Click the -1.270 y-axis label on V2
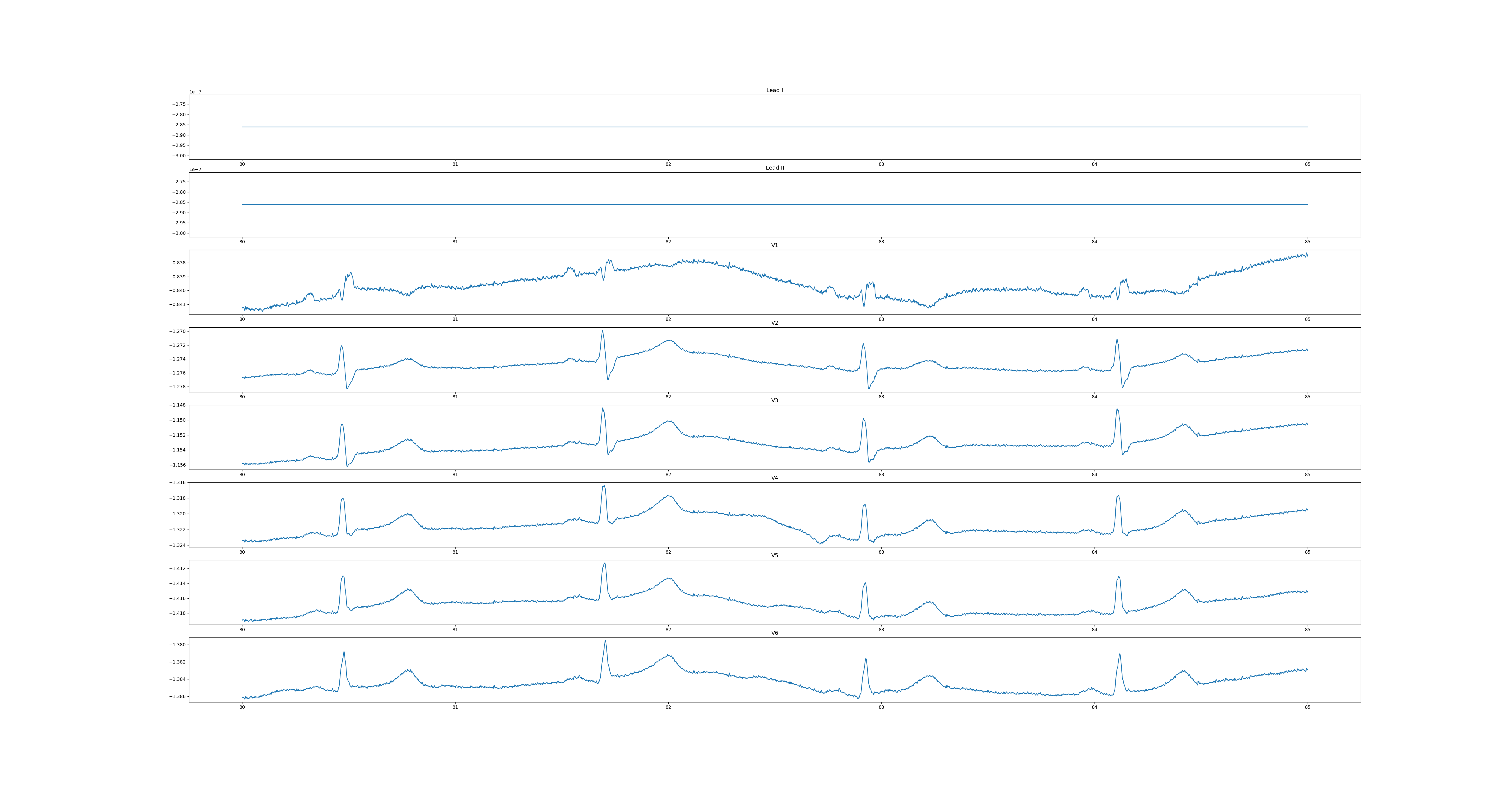The image size is (1512, 789). pyautogui.click(x=178, y=332)
